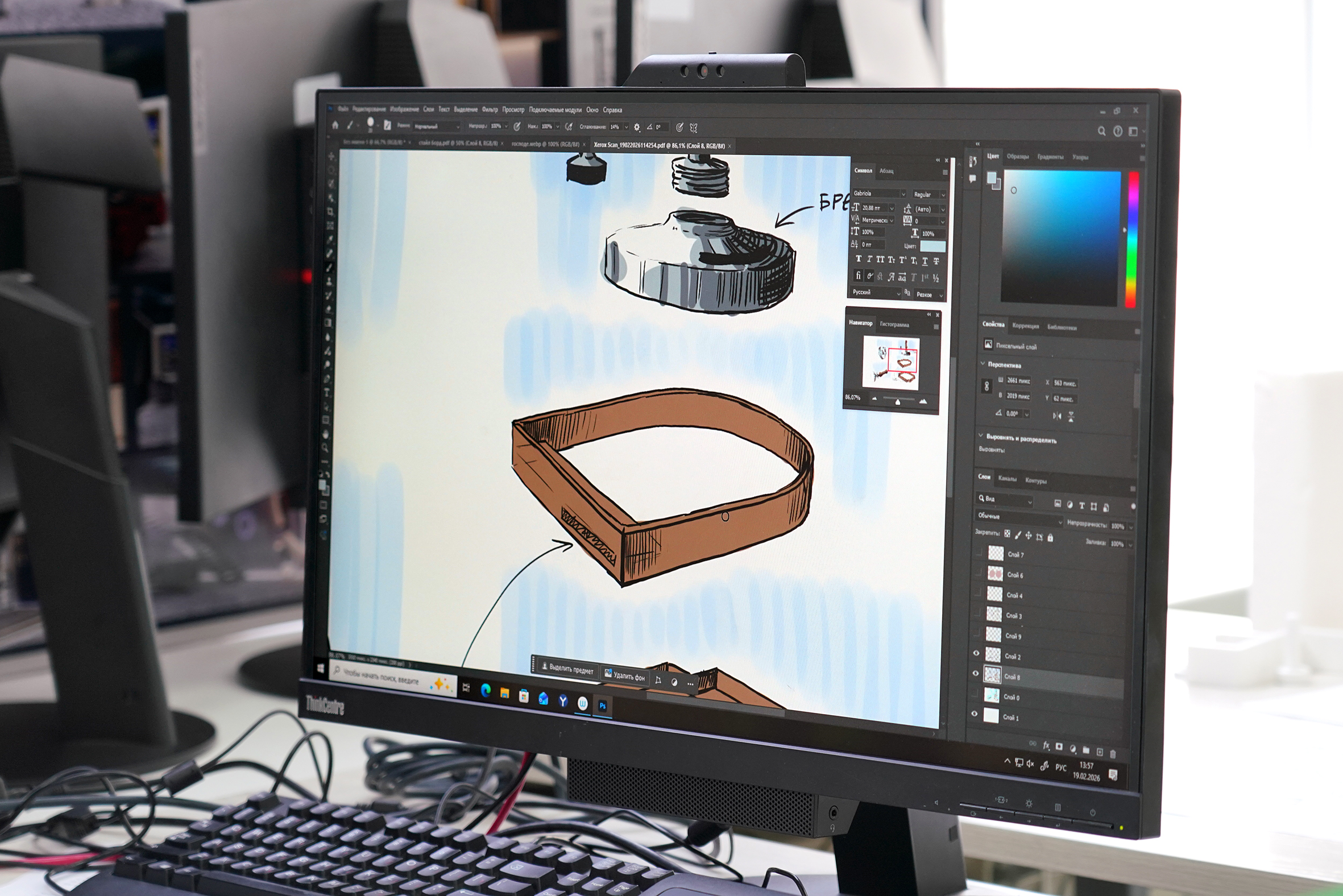The height and width of the screenshot is (896, 1343).
Task: Add layer style fx icon
Action: pos(1046,746)
